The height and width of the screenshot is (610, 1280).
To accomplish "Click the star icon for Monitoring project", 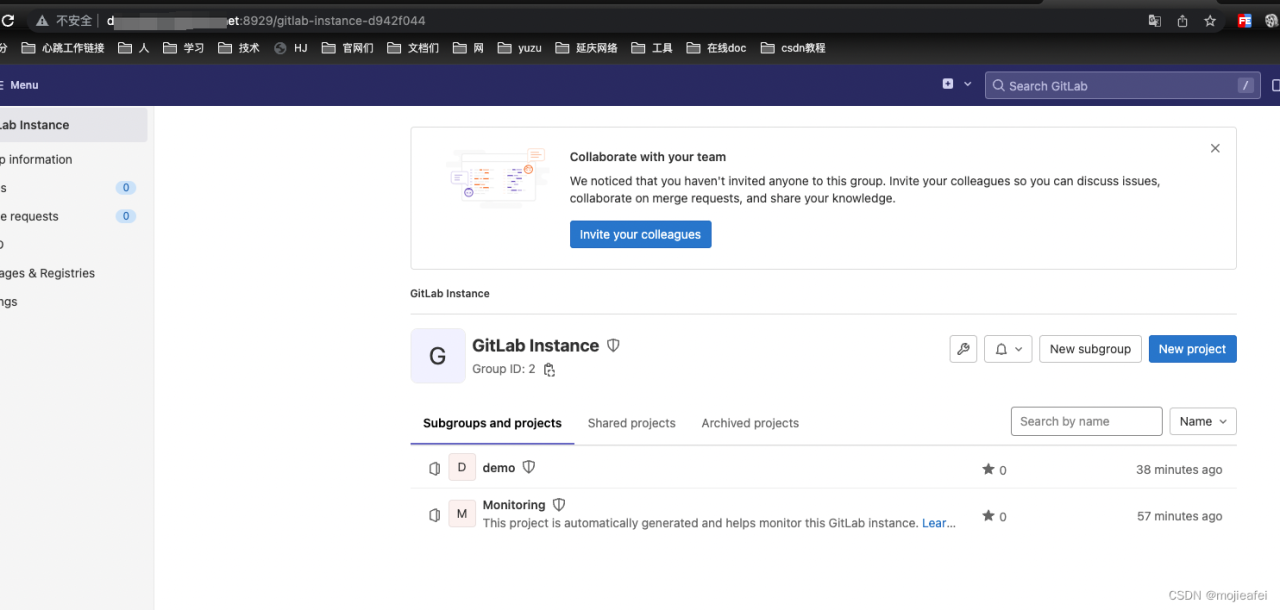I will click(989, 516).
